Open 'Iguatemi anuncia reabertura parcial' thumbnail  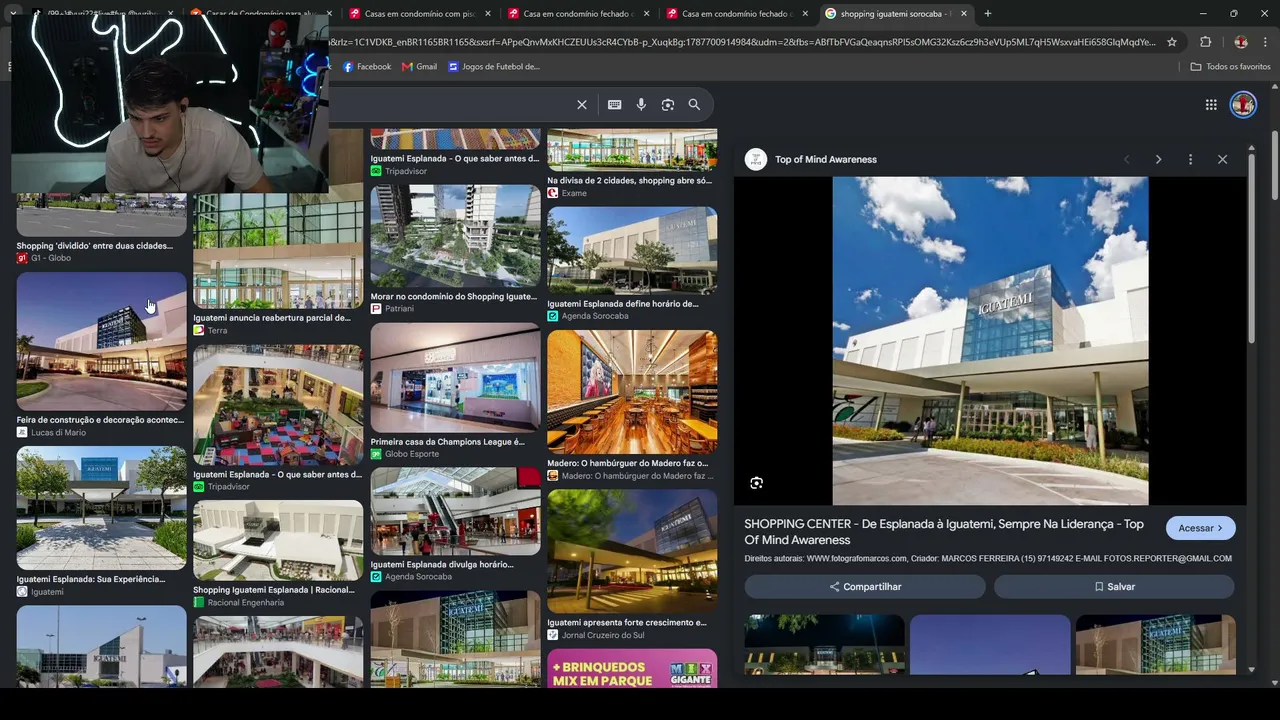click(278, 251)
